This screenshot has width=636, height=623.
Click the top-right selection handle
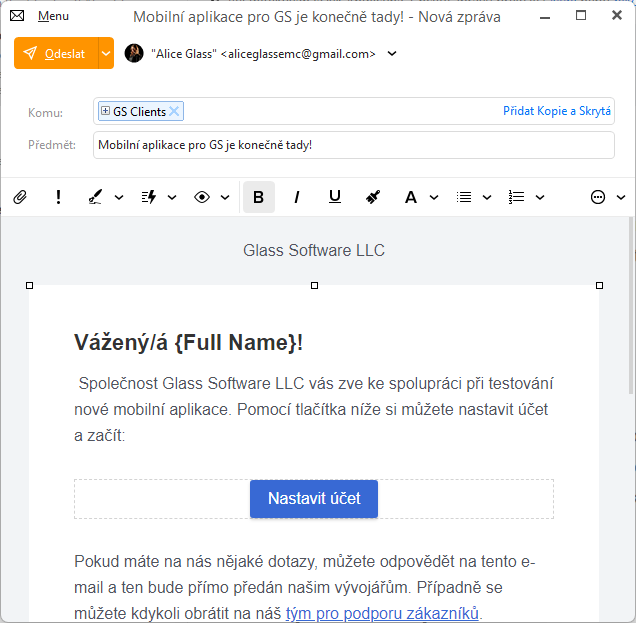click(599, 286)
